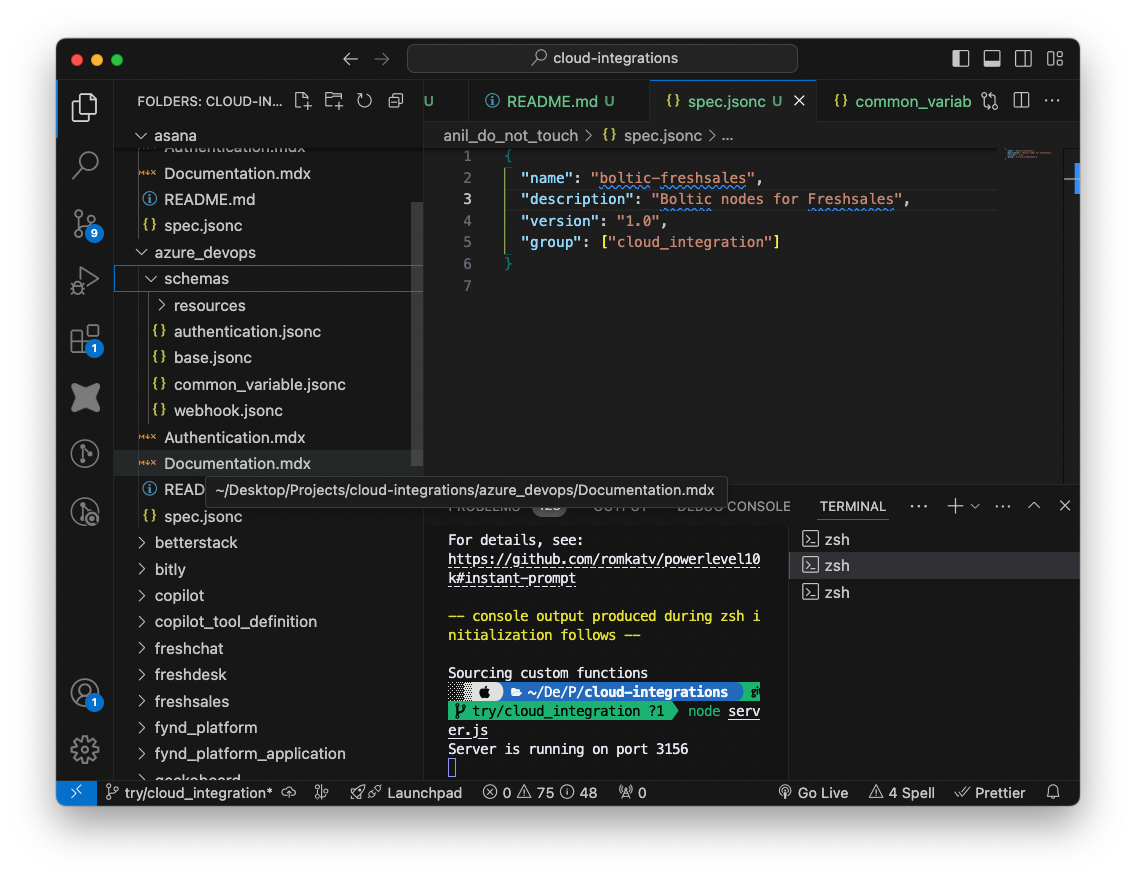
Task: Refresh the explorer file tree
Action: point(364,101)
